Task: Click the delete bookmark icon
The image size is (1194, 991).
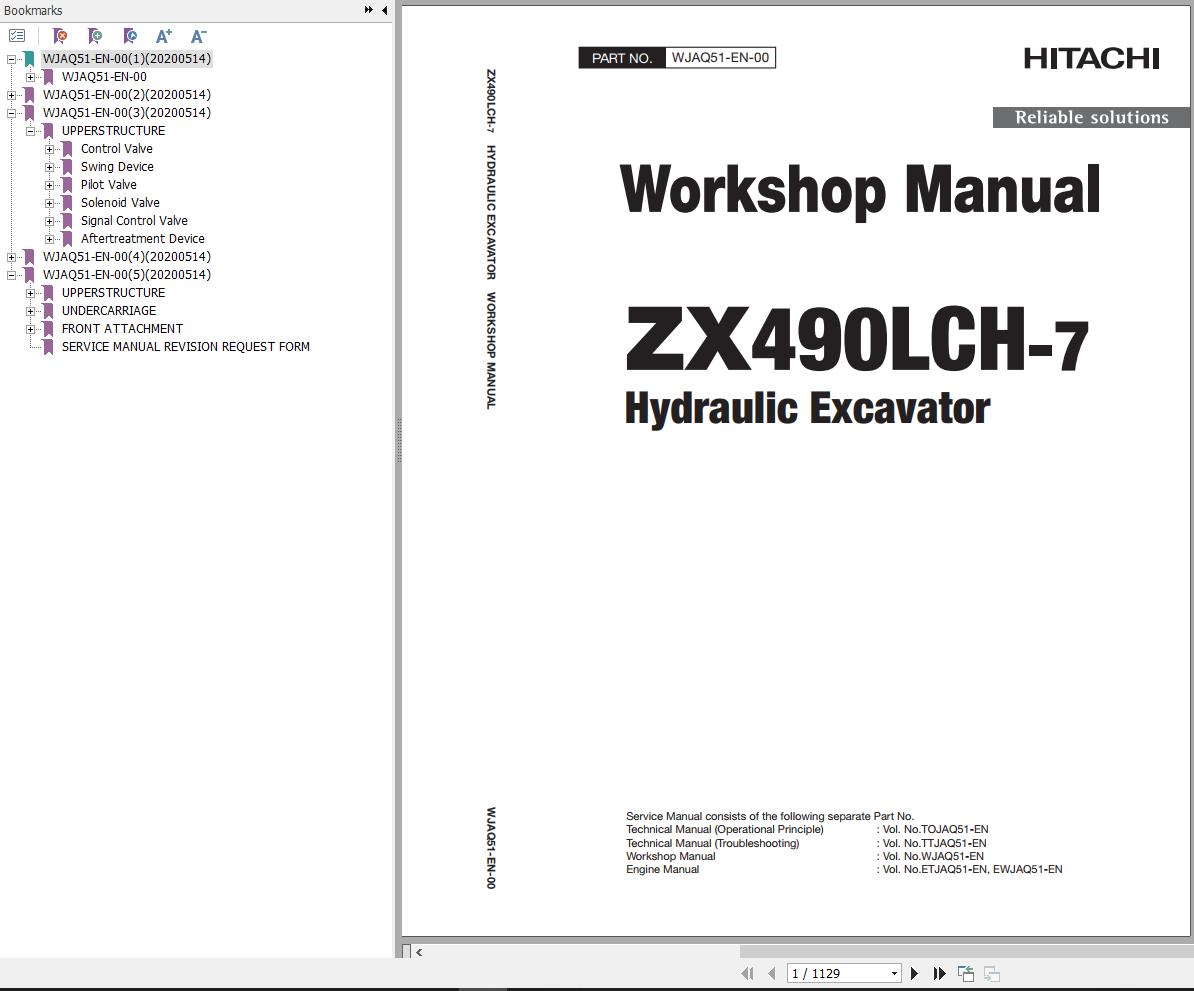Action: pos(59,36)
